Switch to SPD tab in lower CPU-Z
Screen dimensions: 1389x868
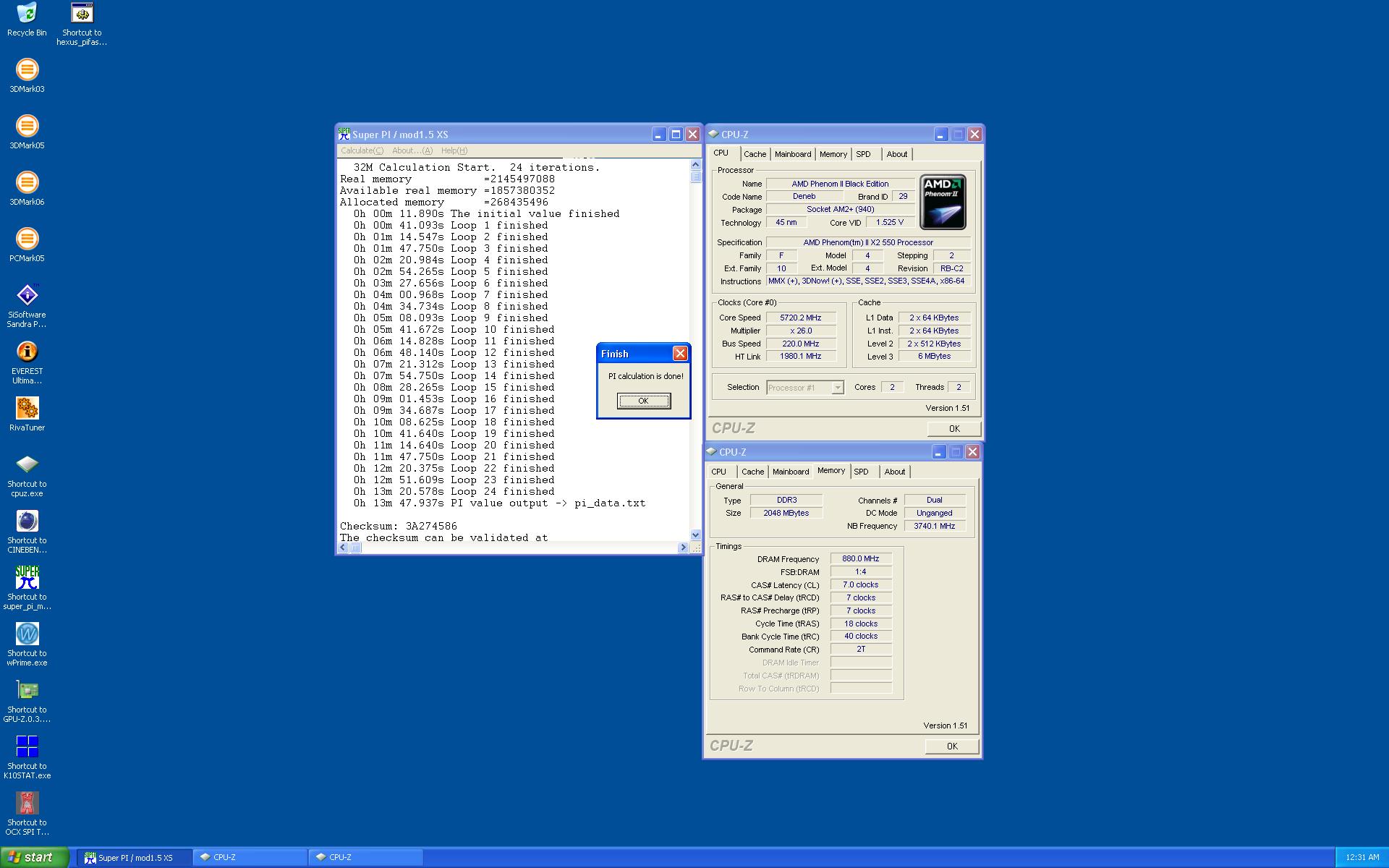click(x=861, y=472)
